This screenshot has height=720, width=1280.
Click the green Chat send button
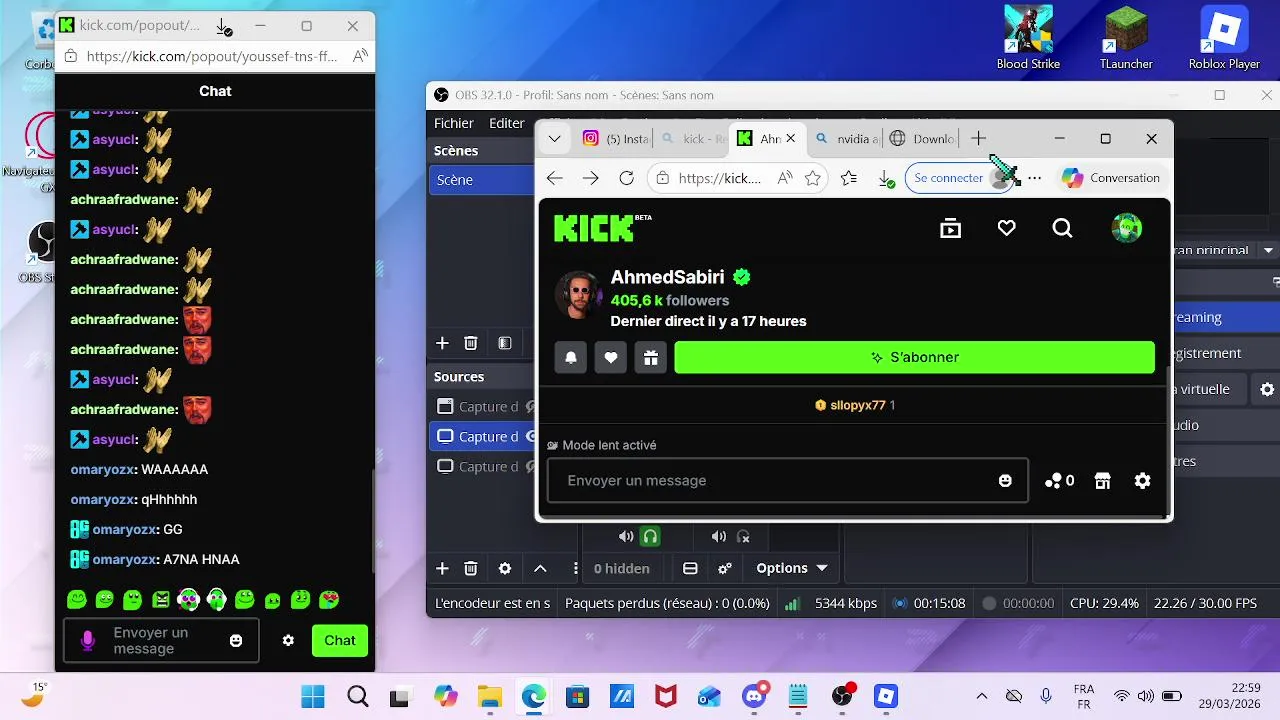340,640
